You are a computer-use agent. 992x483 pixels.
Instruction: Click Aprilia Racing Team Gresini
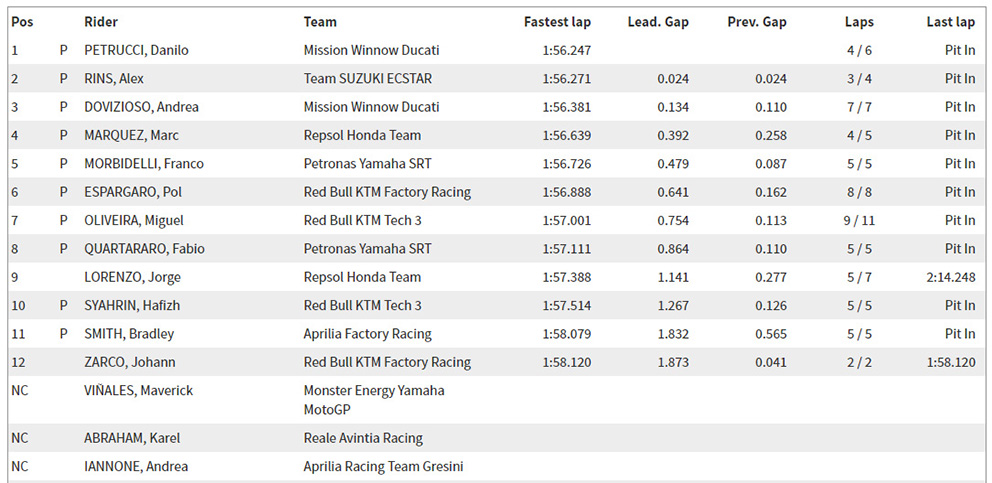click(x=383, y=466)
